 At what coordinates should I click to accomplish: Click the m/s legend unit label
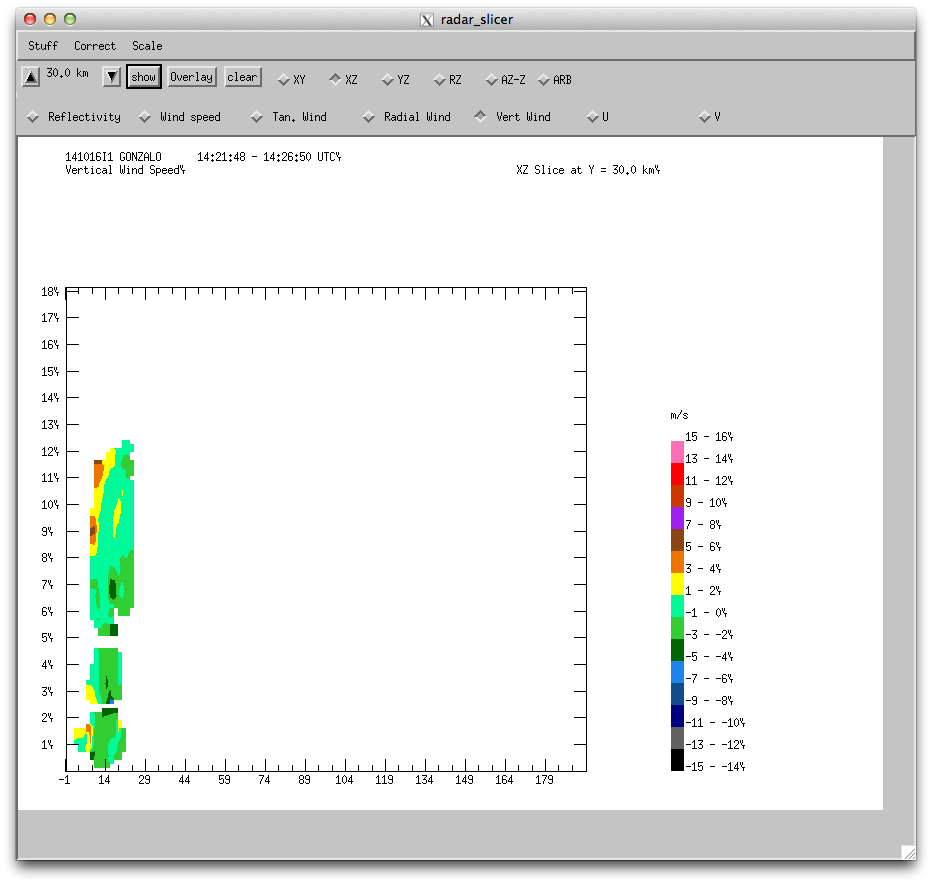679,415
